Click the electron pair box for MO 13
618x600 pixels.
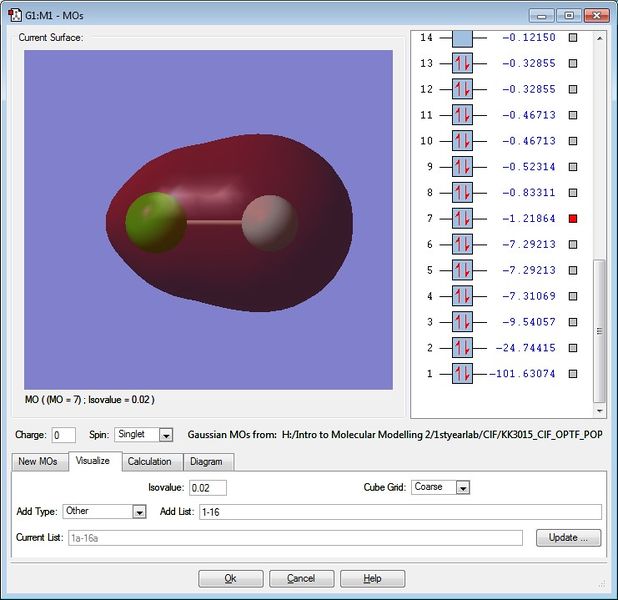(x=462, y=63)
